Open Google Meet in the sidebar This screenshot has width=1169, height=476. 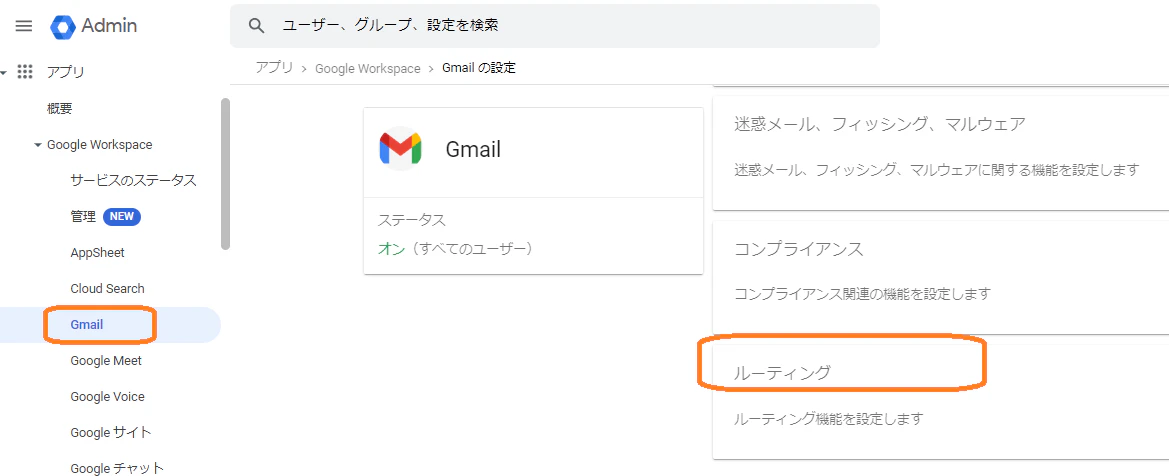coord(106,360)
